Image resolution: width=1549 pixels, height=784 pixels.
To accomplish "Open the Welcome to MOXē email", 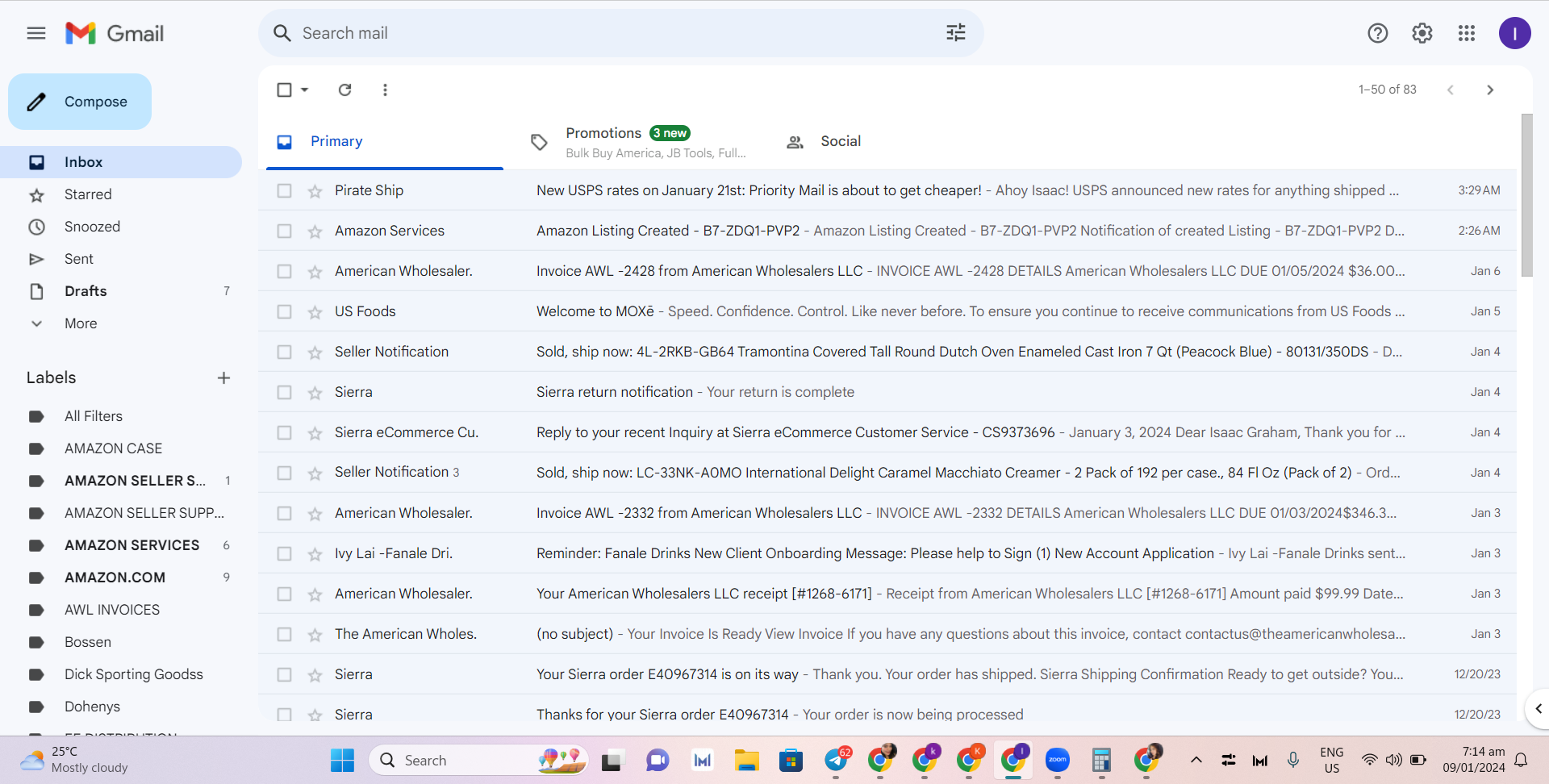I will [x=887, y=311].
